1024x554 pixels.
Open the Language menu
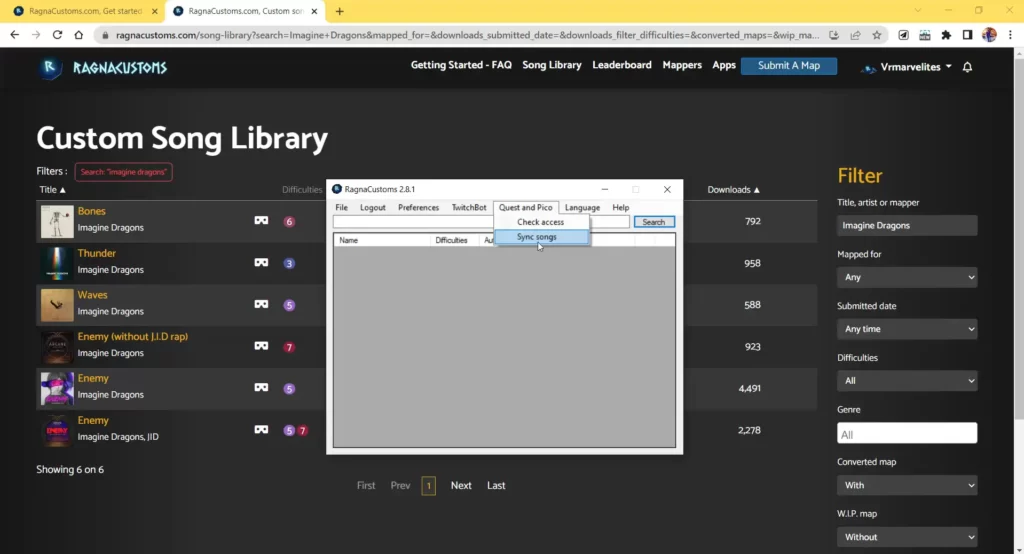click(x=582, y=207)
